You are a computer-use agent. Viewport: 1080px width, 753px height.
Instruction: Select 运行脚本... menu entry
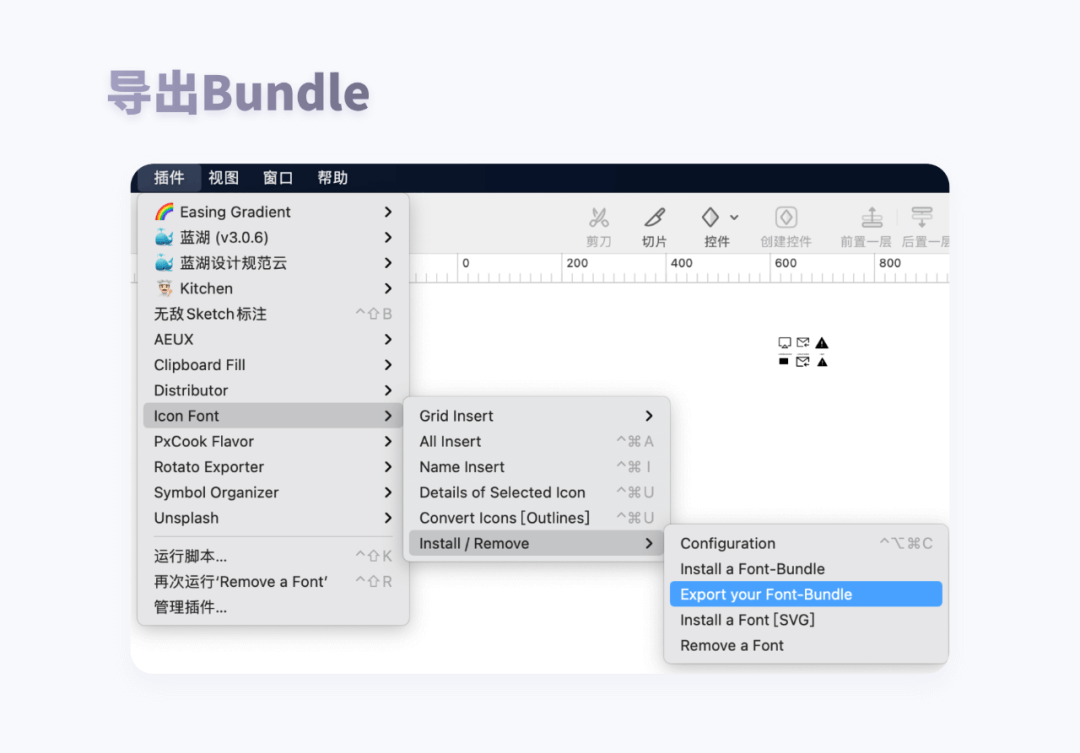pyautogui.click(x=273, y=556)
